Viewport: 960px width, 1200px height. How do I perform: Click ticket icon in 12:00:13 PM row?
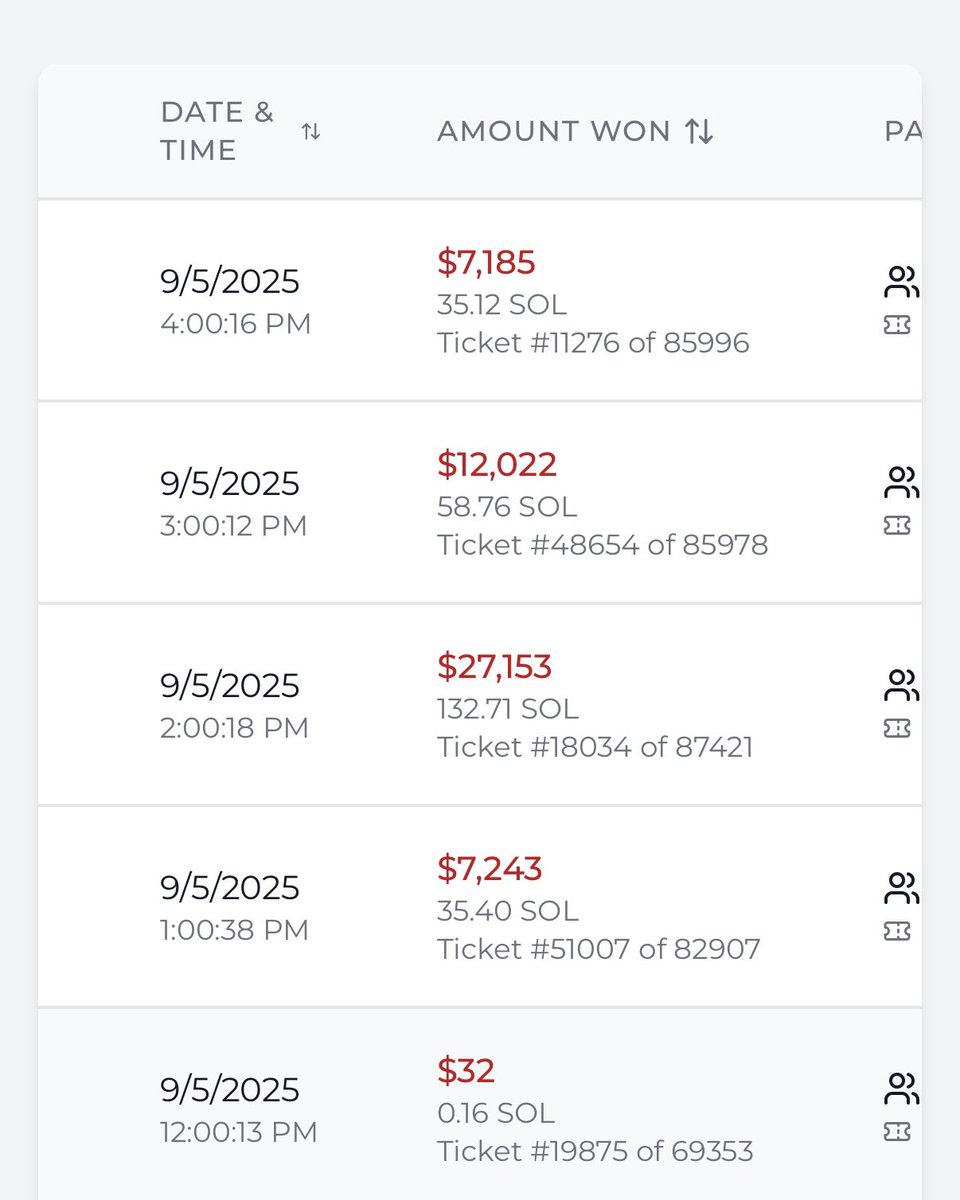point(897,1132)
